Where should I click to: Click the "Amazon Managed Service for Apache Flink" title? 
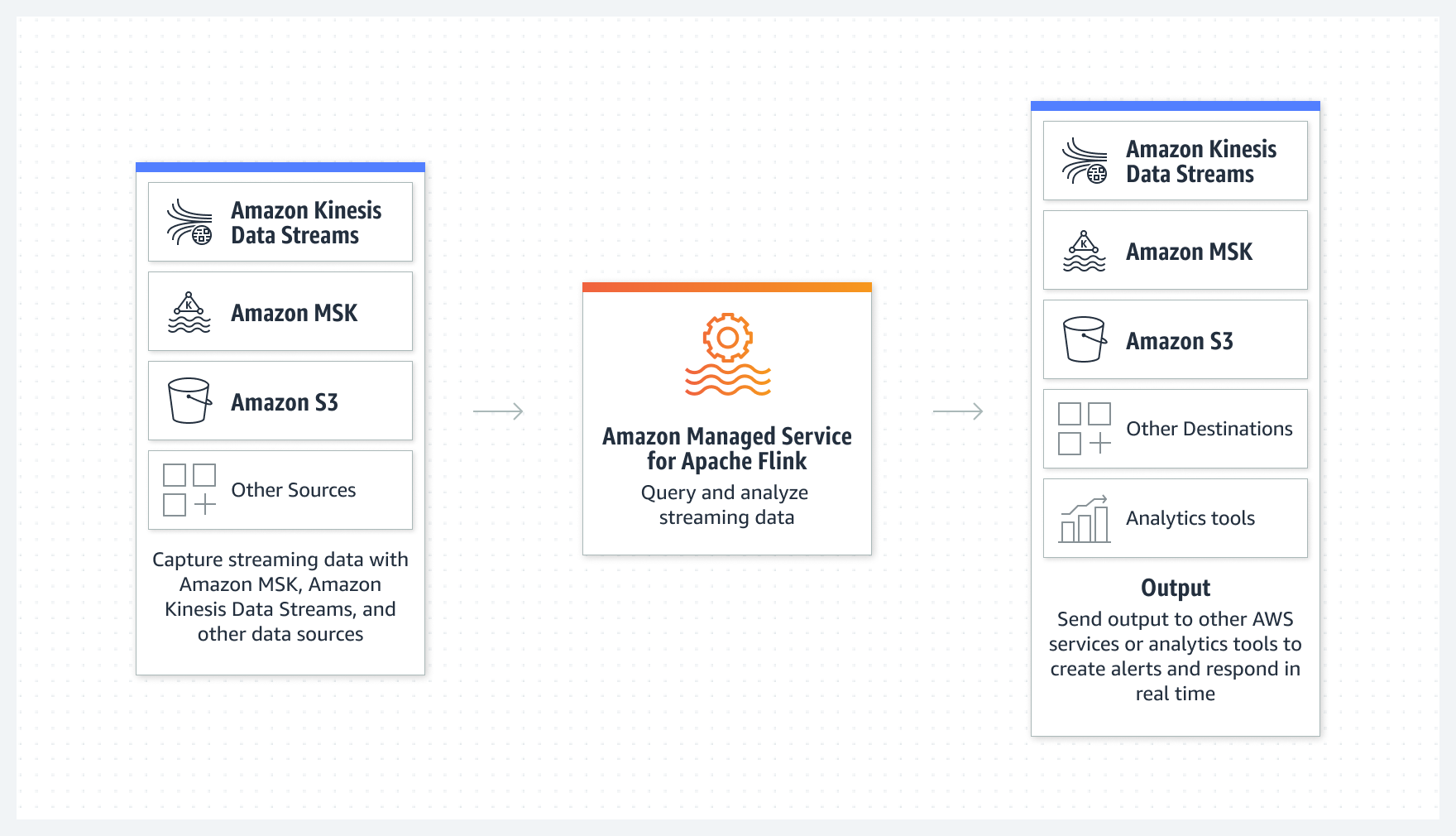727,449
